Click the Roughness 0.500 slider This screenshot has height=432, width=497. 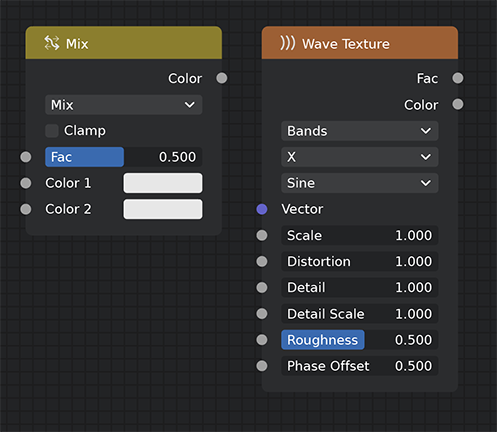[360, 340]
